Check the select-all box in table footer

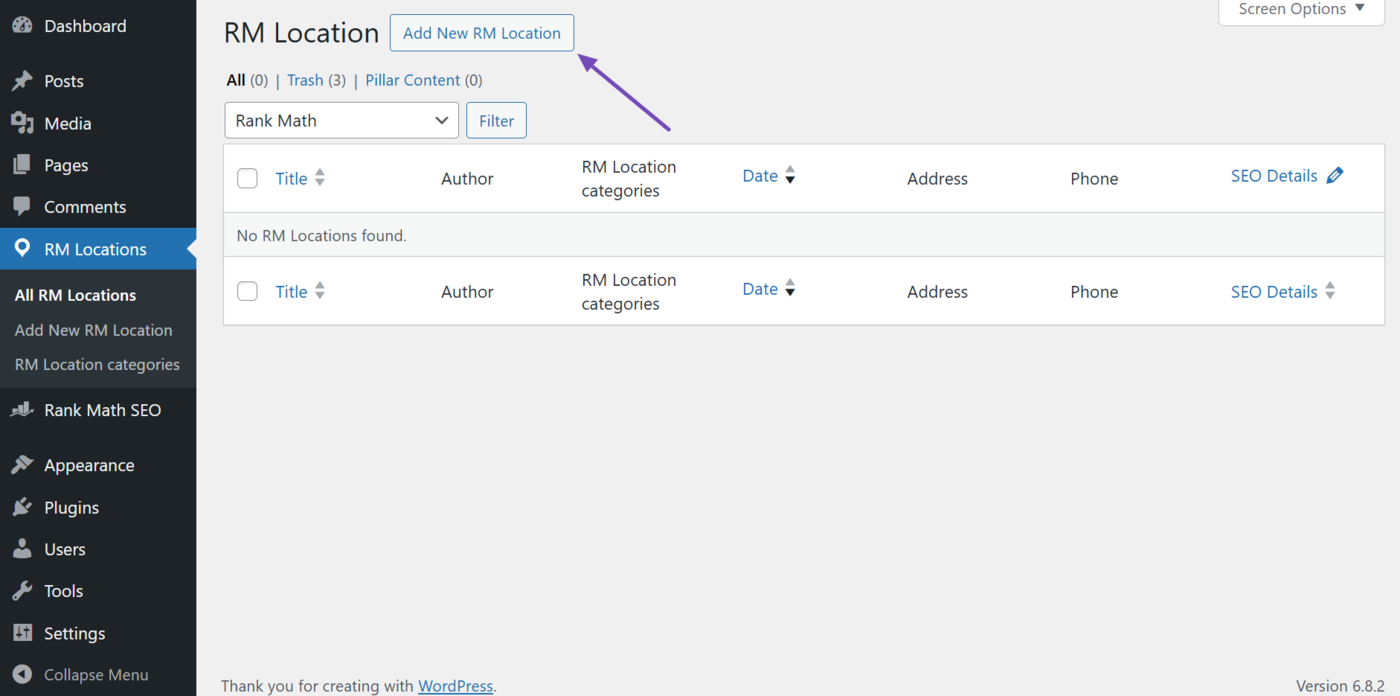pos(247,291)
